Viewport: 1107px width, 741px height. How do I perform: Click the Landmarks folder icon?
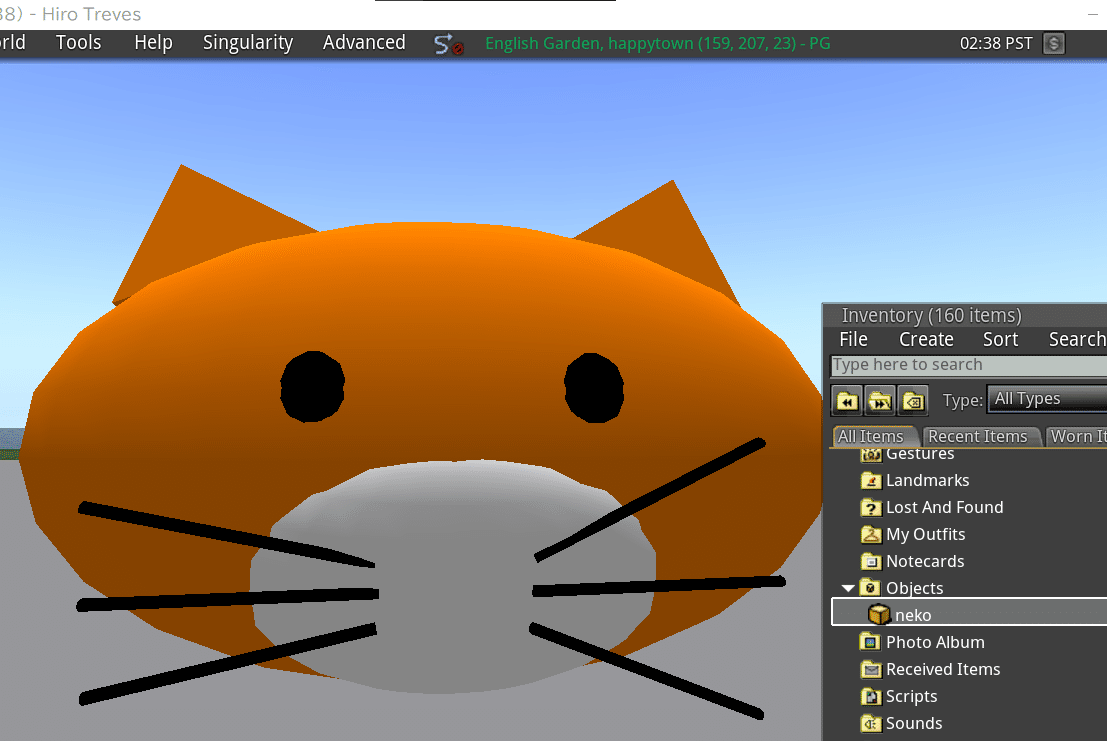click(x=871, y=481)
